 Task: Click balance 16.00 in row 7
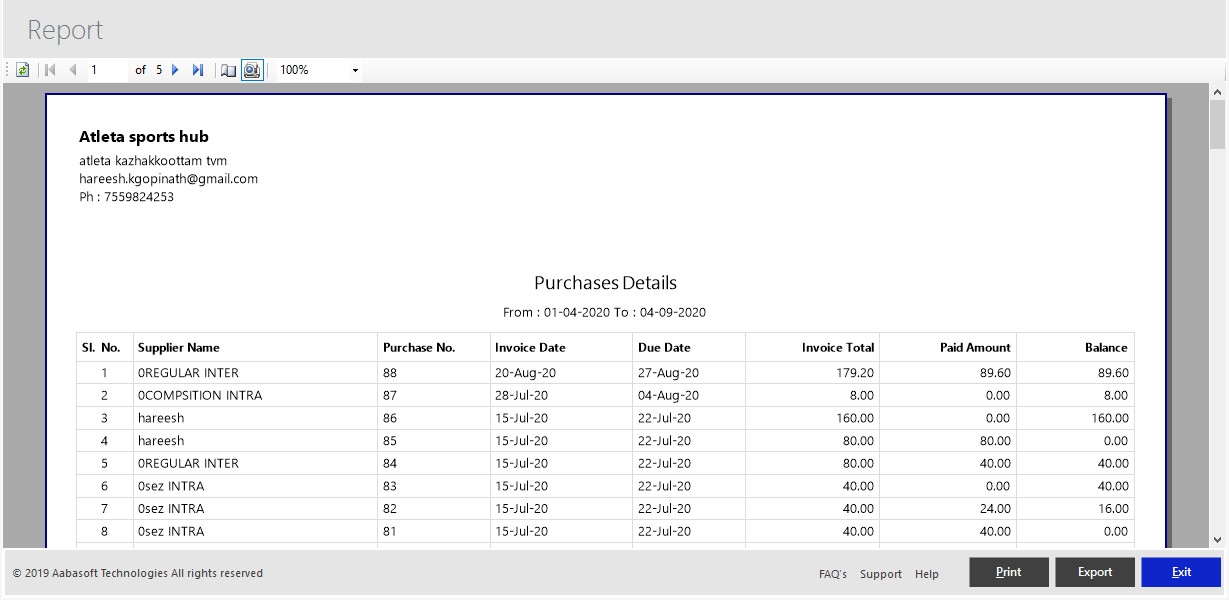(x=1112, y=509)
